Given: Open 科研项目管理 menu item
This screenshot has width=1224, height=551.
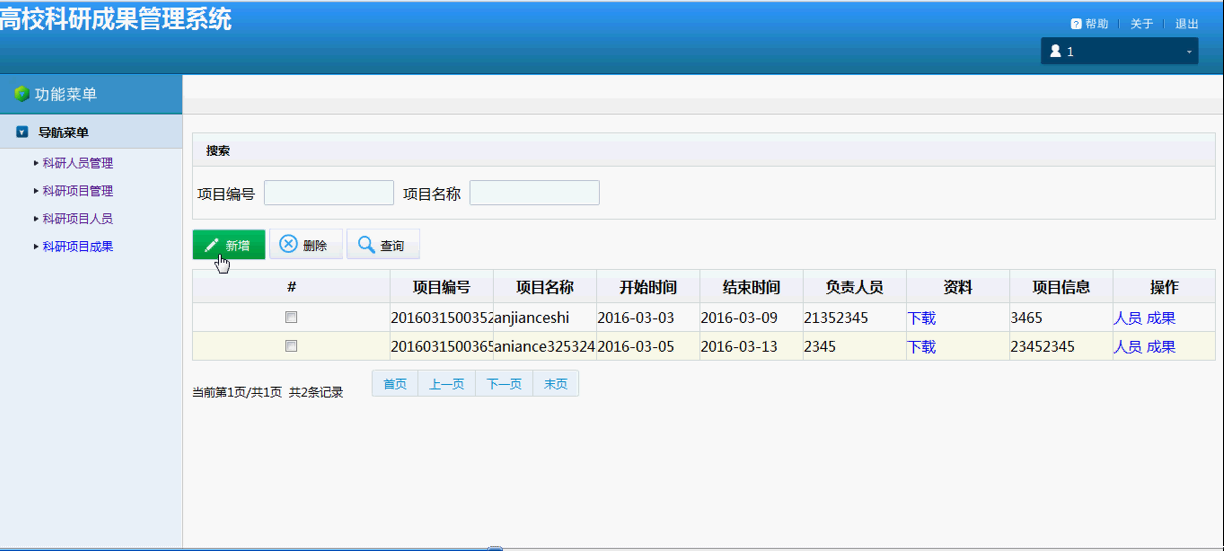Looking at the screenshot, I should pos(78,191).
